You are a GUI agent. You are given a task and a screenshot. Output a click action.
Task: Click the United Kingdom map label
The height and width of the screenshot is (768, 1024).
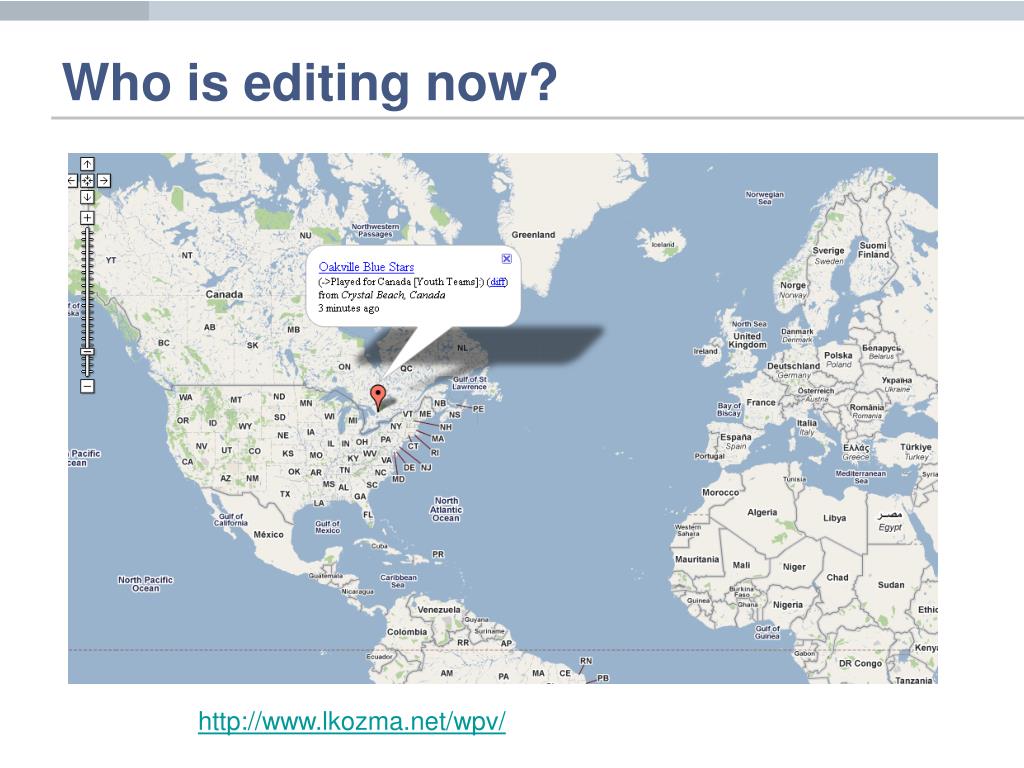point(747,340)
